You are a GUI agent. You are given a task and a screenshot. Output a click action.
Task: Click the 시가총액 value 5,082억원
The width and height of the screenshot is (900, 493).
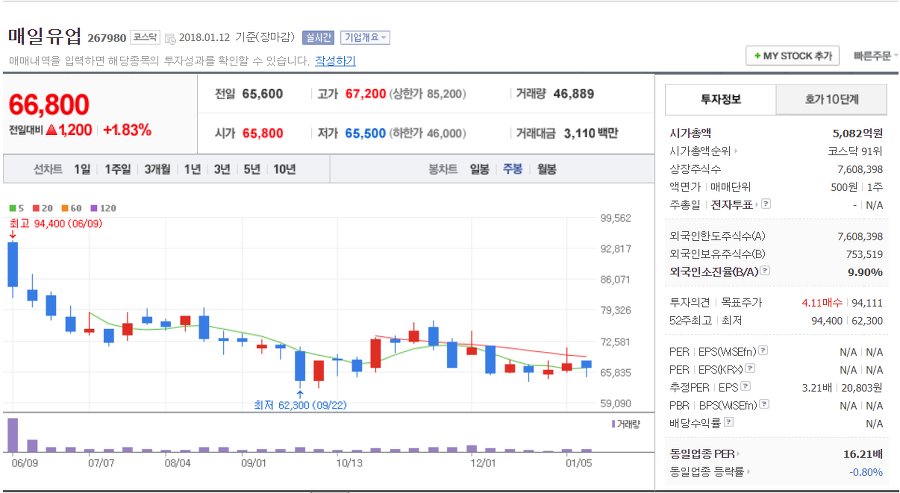pyautogui.click(x=858, y=133)
